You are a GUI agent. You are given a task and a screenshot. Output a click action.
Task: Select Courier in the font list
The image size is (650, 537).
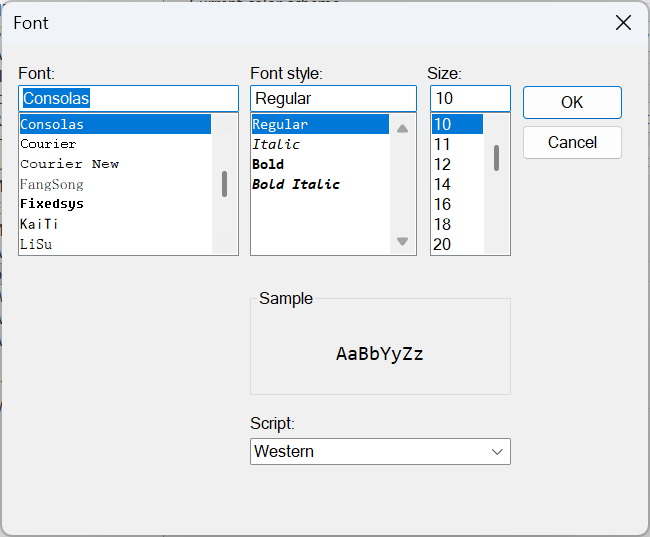pyautogui.click(x=115, y=144)
